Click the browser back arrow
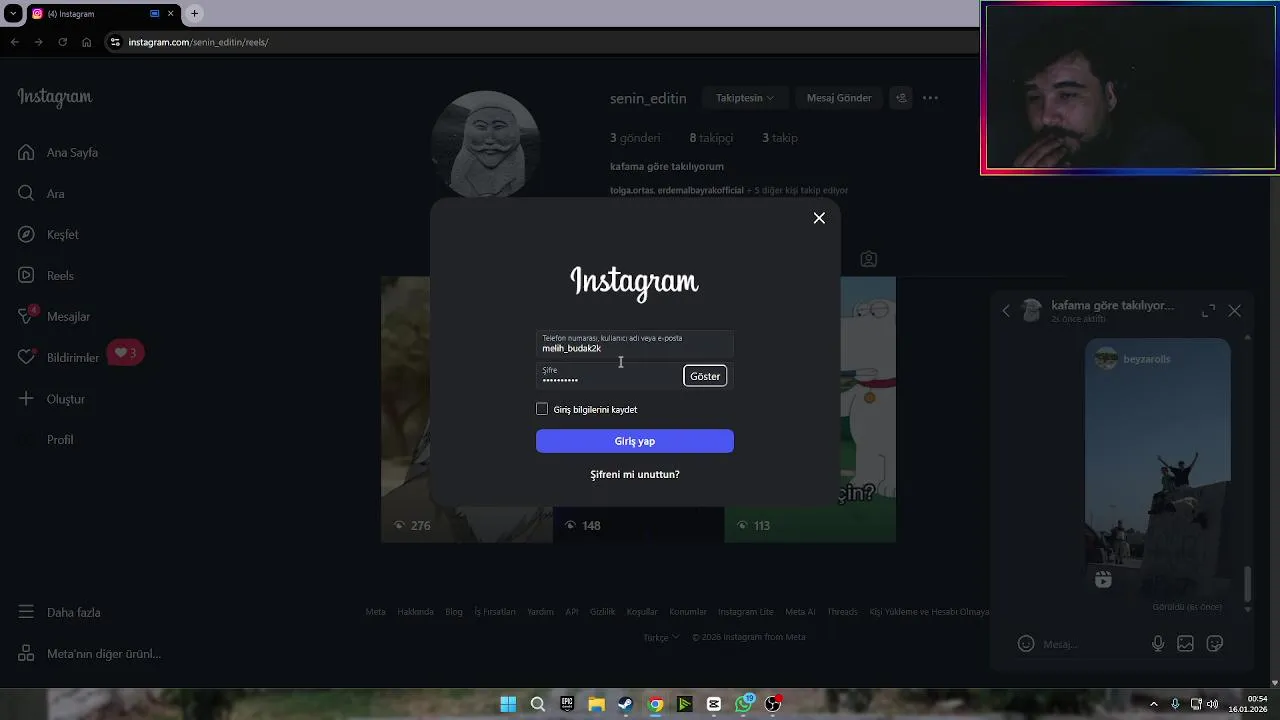 point(14,42)
